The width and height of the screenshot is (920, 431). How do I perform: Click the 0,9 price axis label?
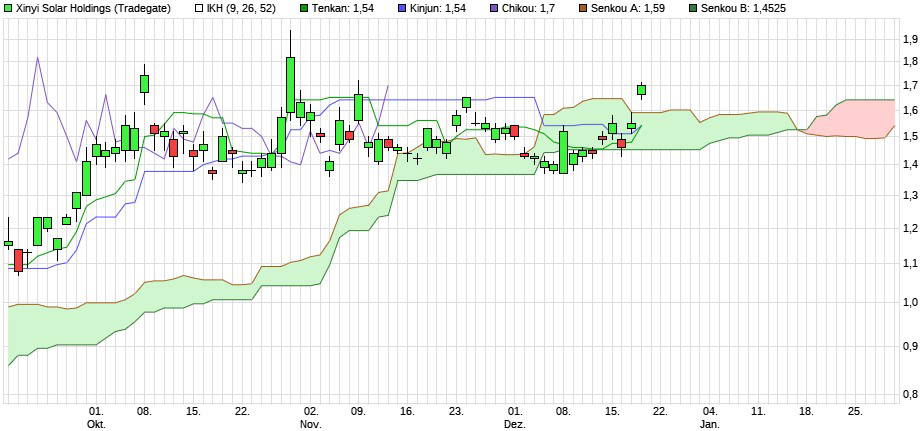tap(911, 345)
